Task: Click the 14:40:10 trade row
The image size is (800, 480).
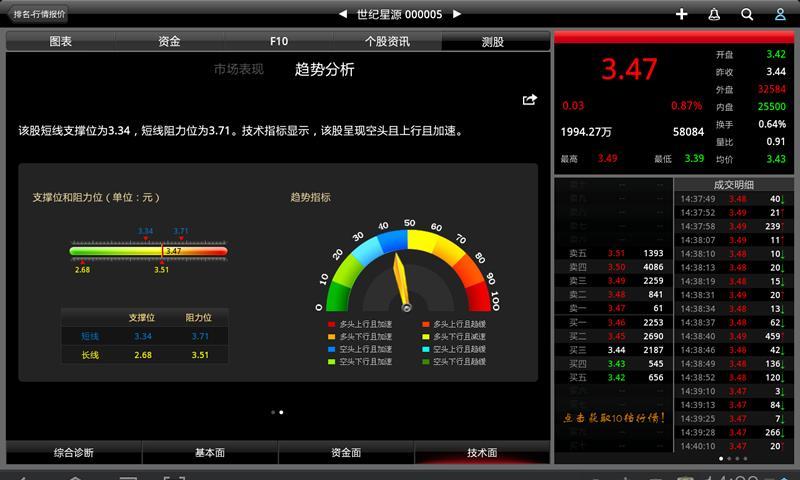Action: (734, 446)
